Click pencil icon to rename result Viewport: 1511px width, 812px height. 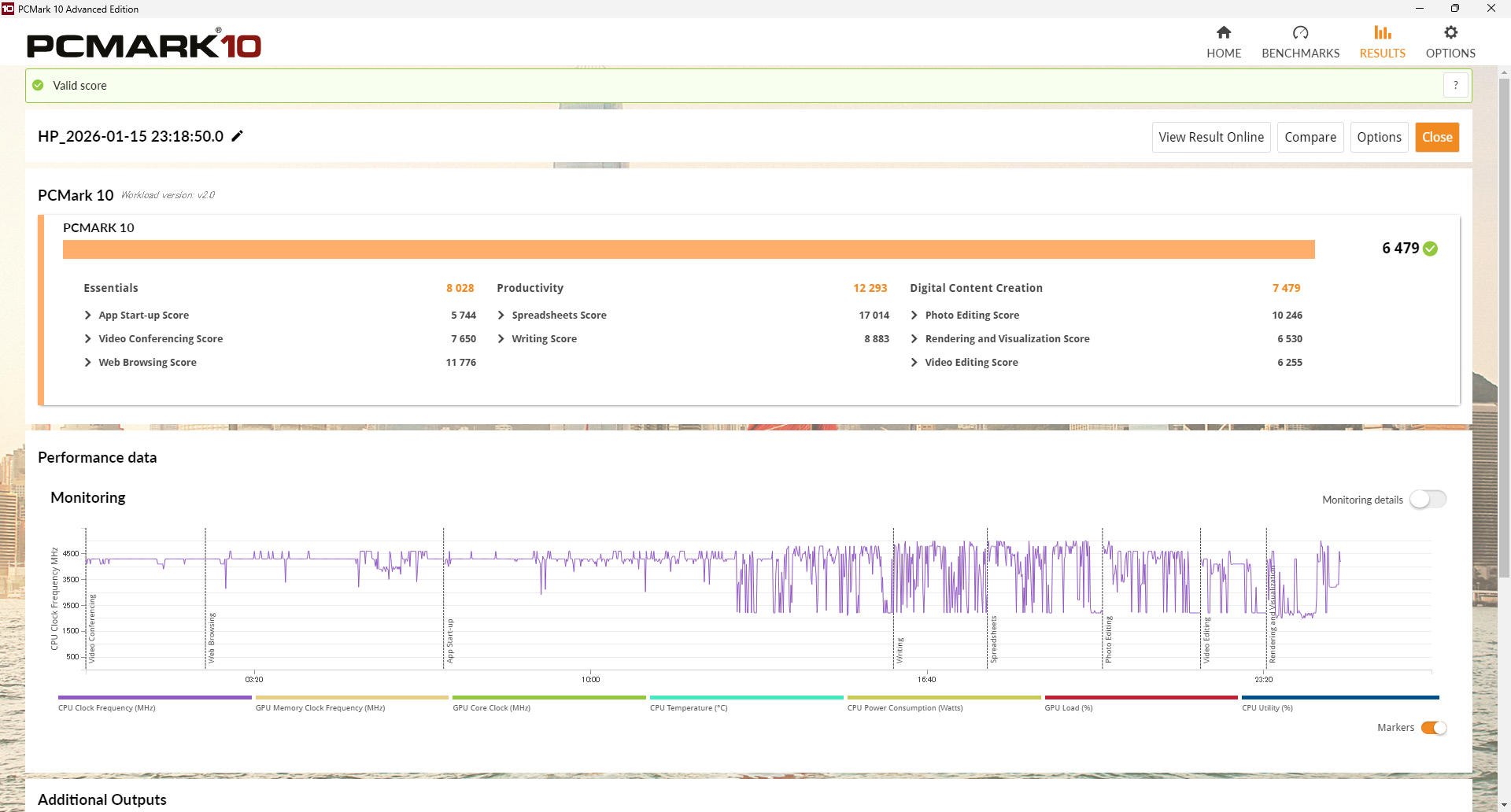point(237,136)
